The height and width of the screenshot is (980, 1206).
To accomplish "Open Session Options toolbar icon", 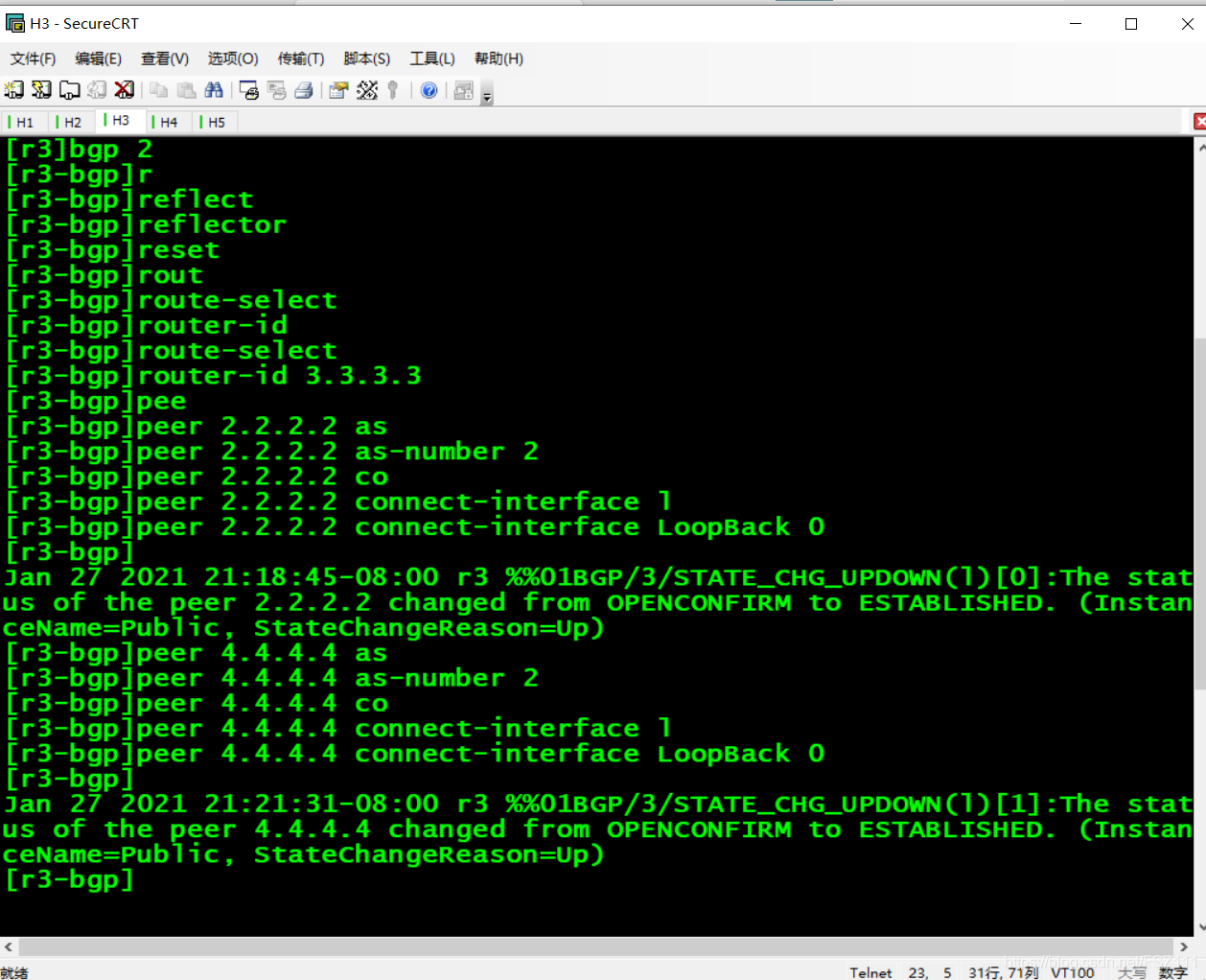I will (338, 90).
